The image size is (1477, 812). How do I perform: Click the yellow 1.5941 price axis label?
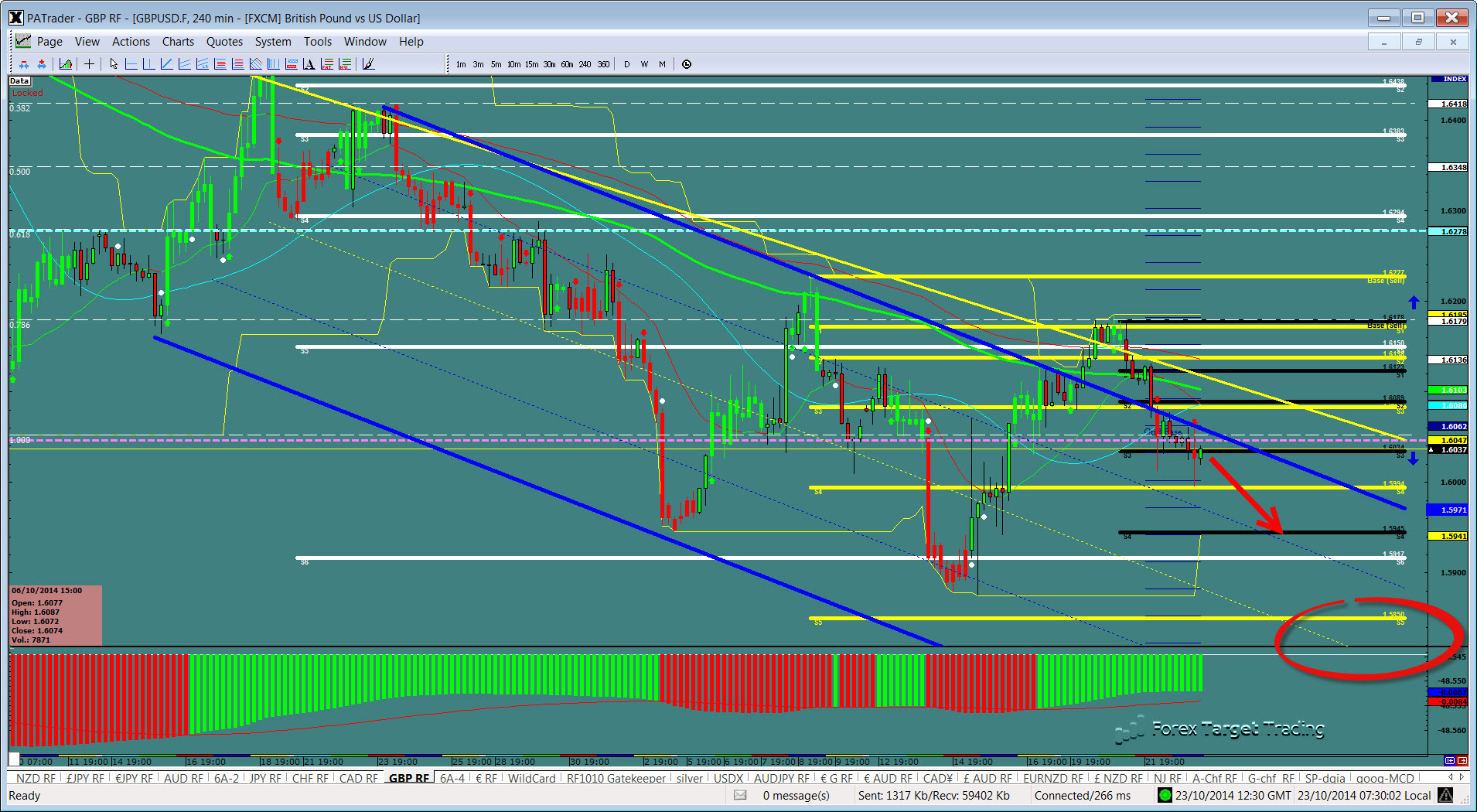(x=1448, y=536)
